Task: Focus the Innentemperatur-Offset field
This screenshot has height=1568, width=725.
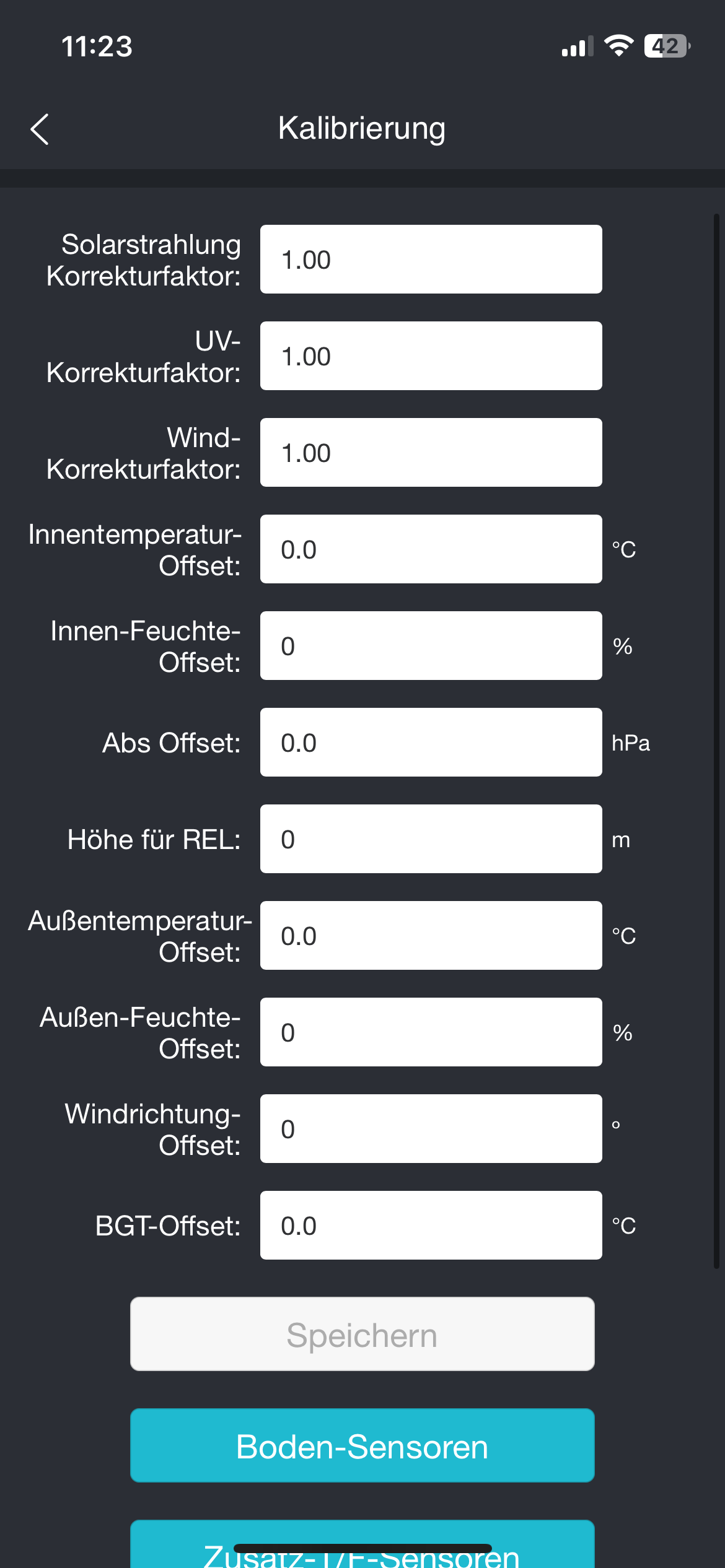Action: click(x=431, y=549)
